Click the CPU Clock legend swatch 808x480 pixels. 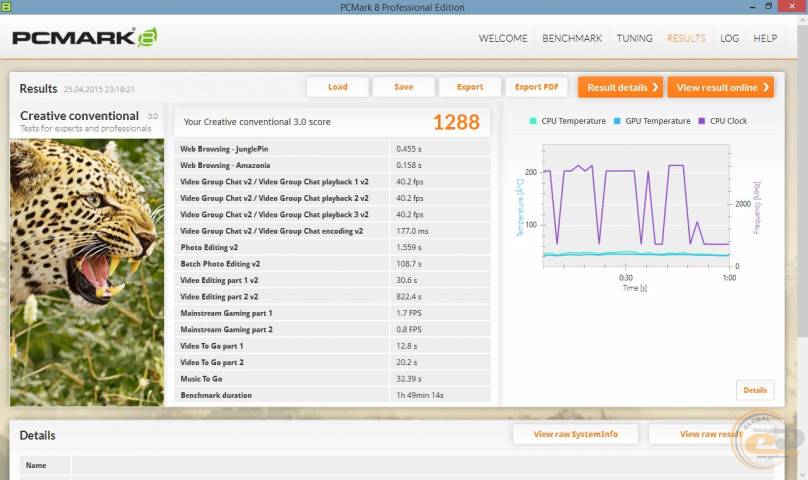coord(701,121)
